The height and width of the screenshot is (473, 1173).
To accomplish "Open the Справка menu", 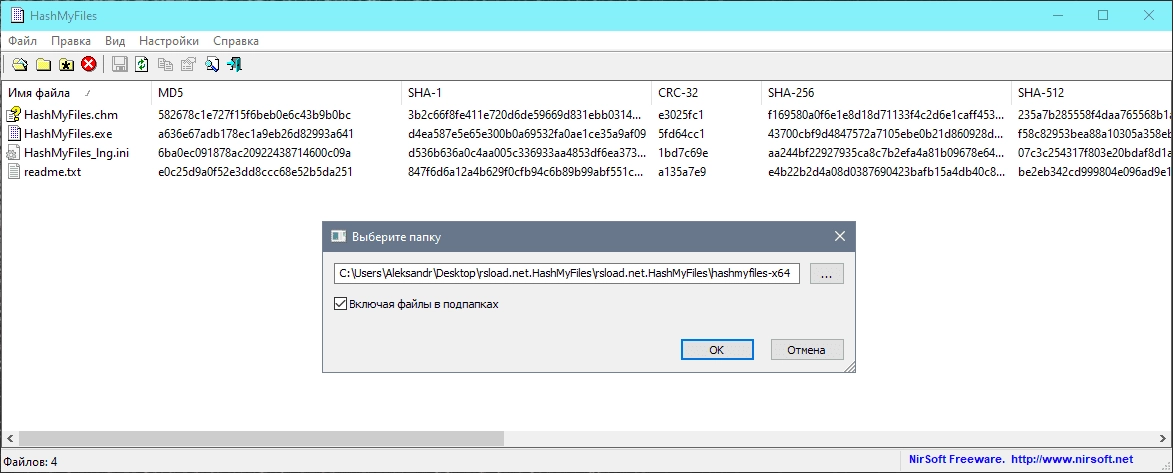I will [236, 41].
